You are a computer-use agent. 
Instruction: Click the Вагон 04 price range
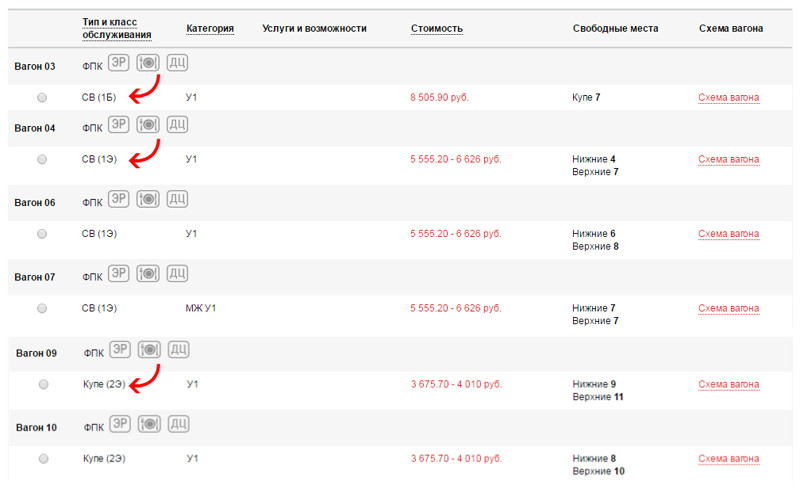[x=456, y=159]
